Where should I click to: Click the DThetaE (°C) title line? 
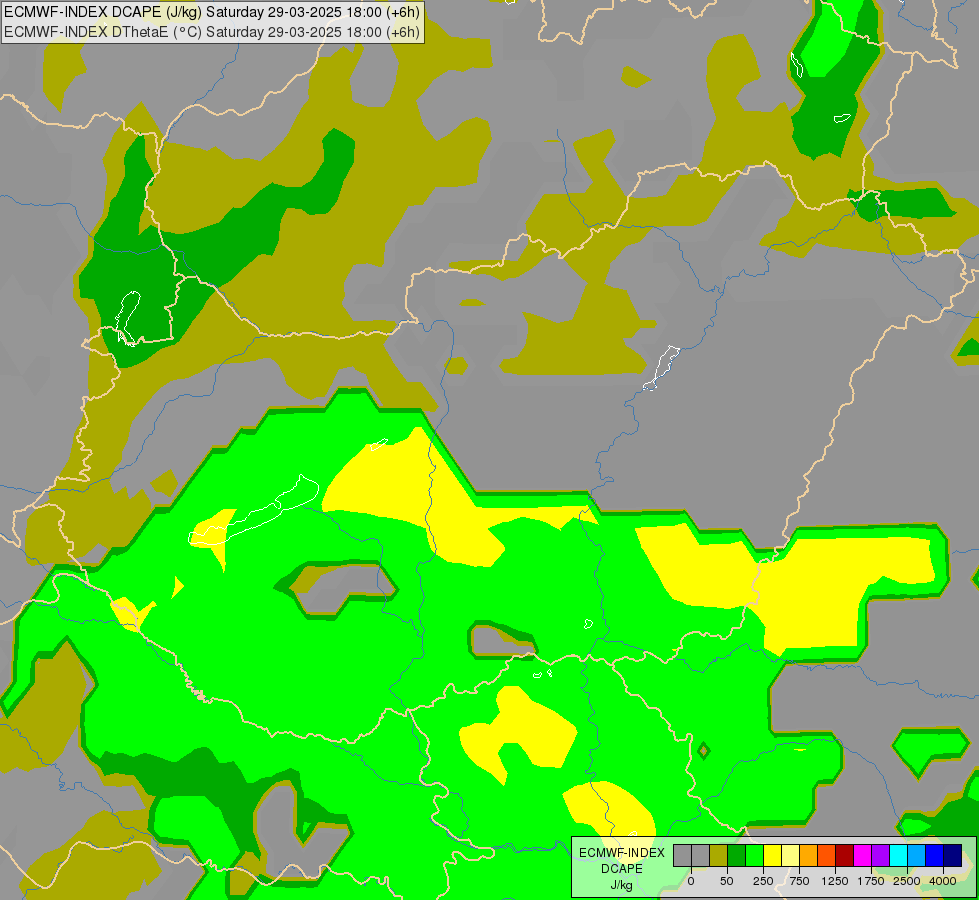coord(212,32)
